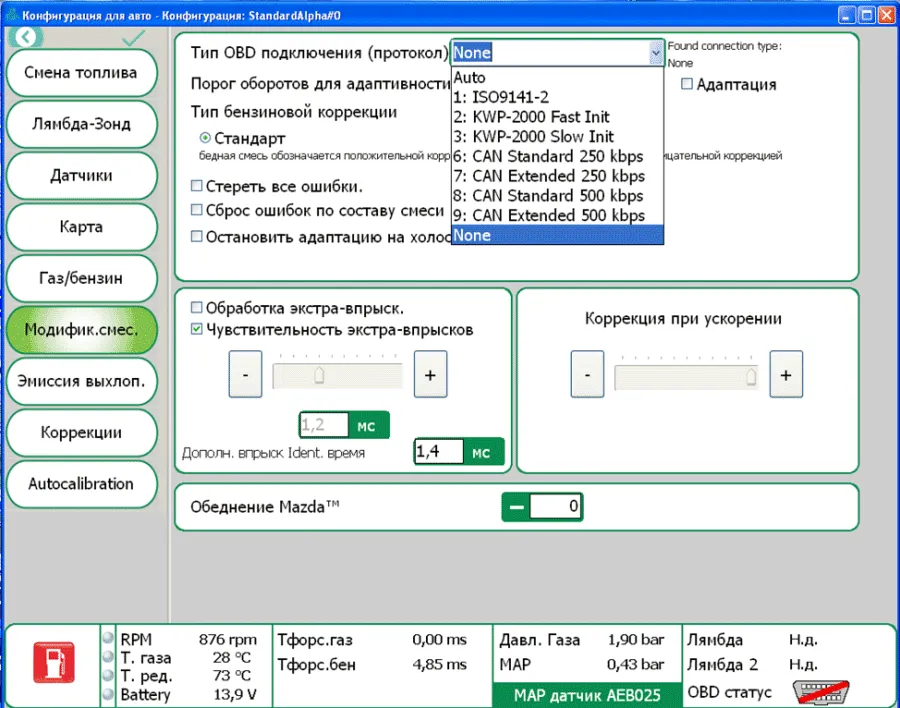The height and width of the screenshot is (708, 900).
Task: Choose 3: KWP-2000 Slow Init option
Action: [x=557, y=137]
